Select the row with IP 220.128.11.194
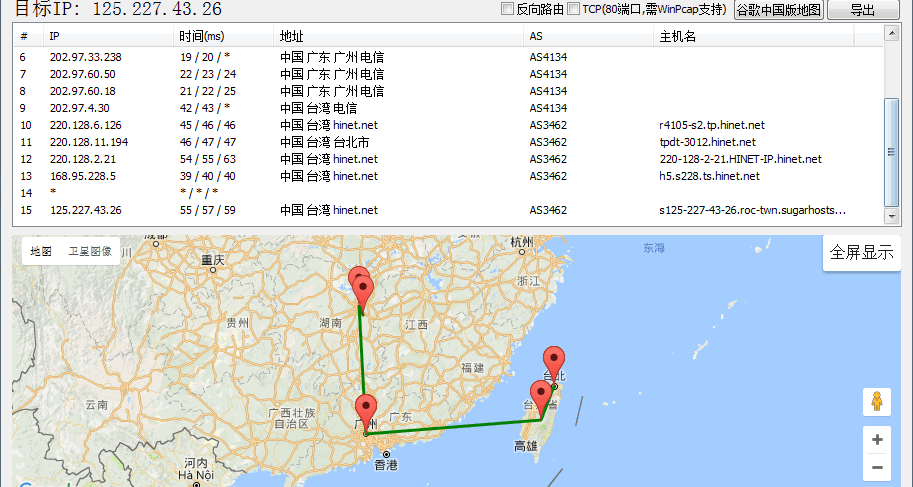The height and width of the screenshot is (487, 913). (448, 142)
